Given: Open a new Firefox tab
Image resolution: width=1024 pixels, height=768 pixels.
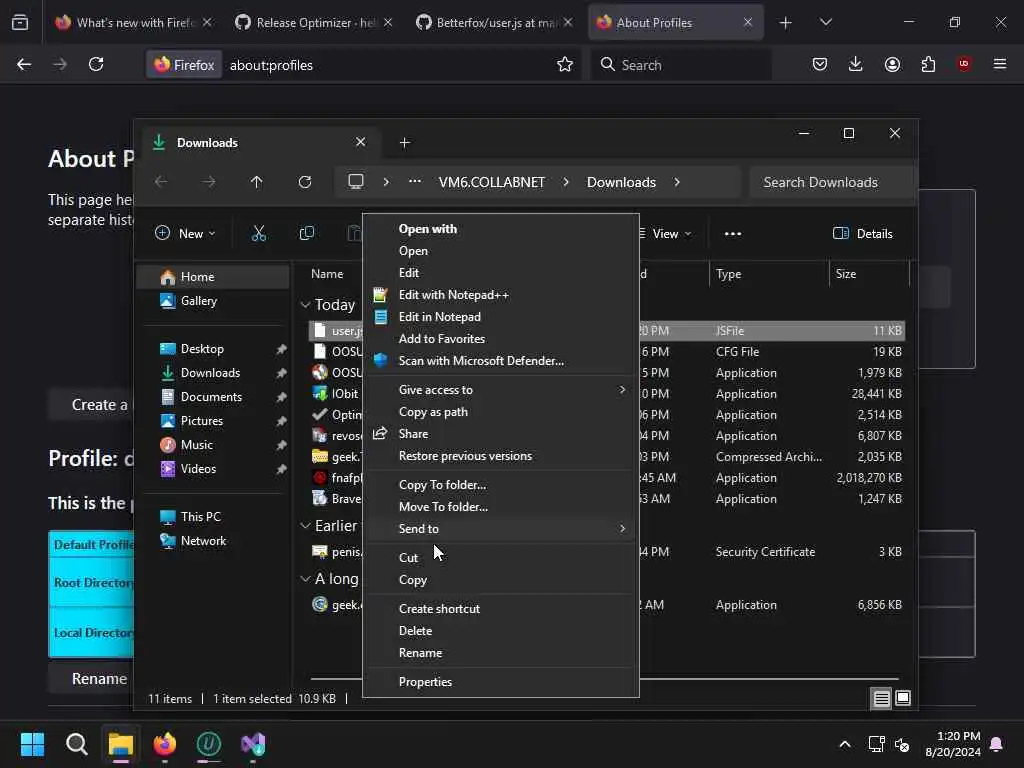Looking at the screenshot, I should (786, 23).
